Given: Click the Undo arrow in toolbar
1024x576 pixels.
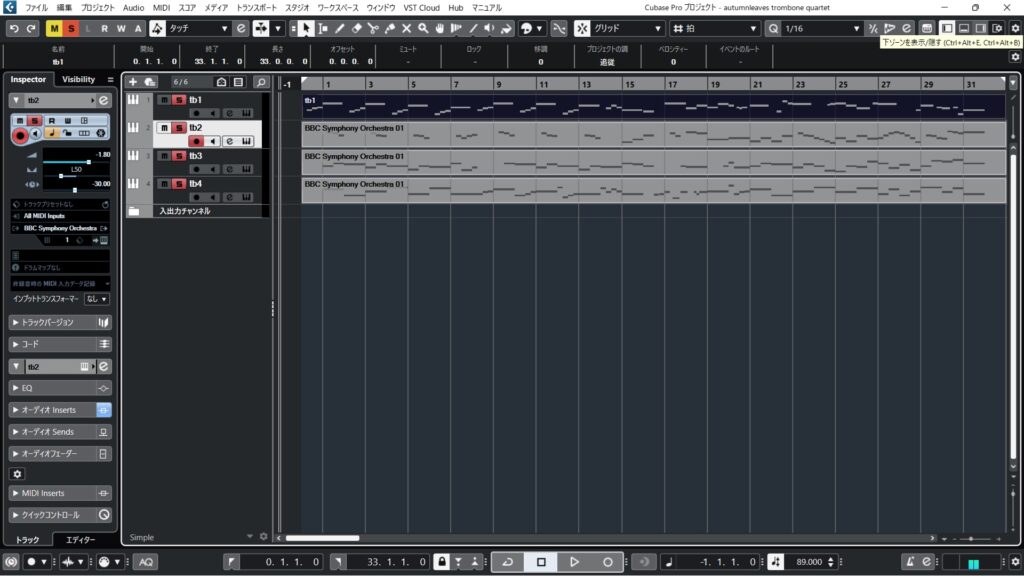Looking at the screenshot, I should (14, 28).
